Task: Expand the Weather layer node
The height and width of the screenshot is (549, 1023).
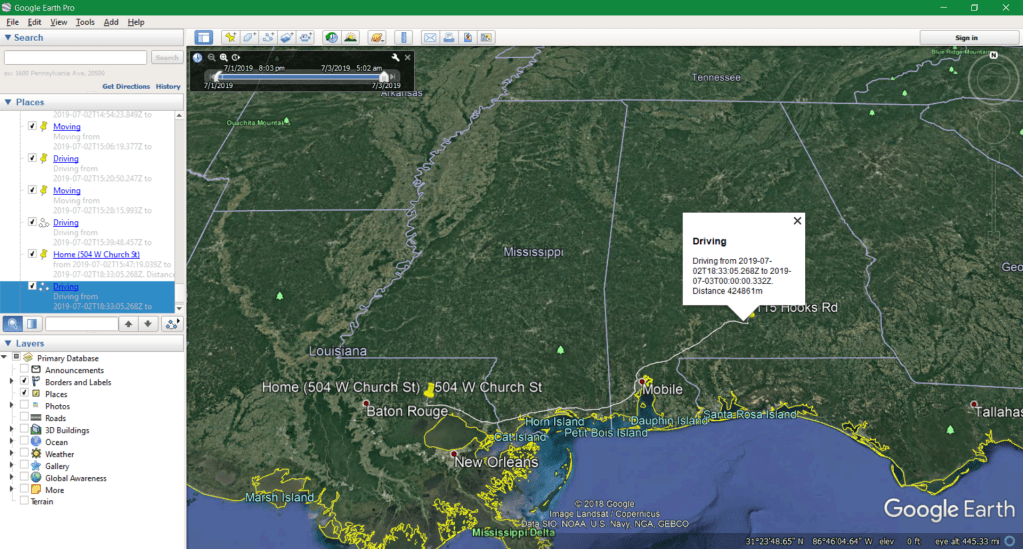Action: tap(12, 454)
